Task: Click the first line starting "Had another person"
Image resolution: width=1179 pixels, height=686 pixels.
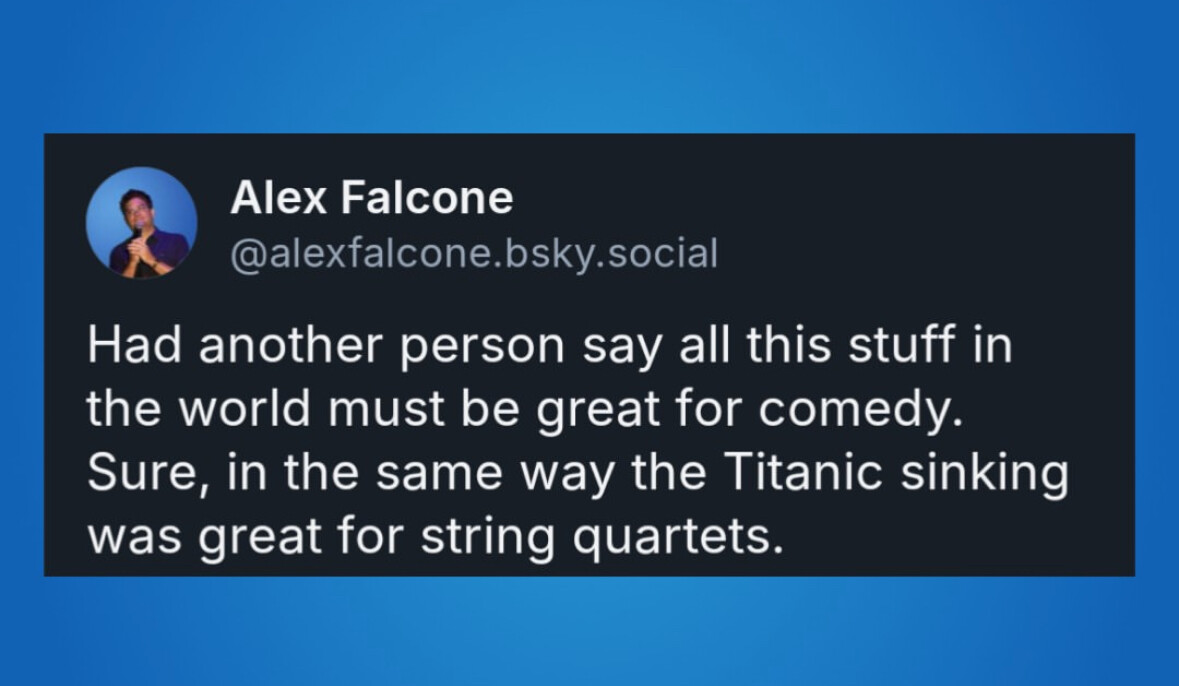Action: (x=550, y=345)
